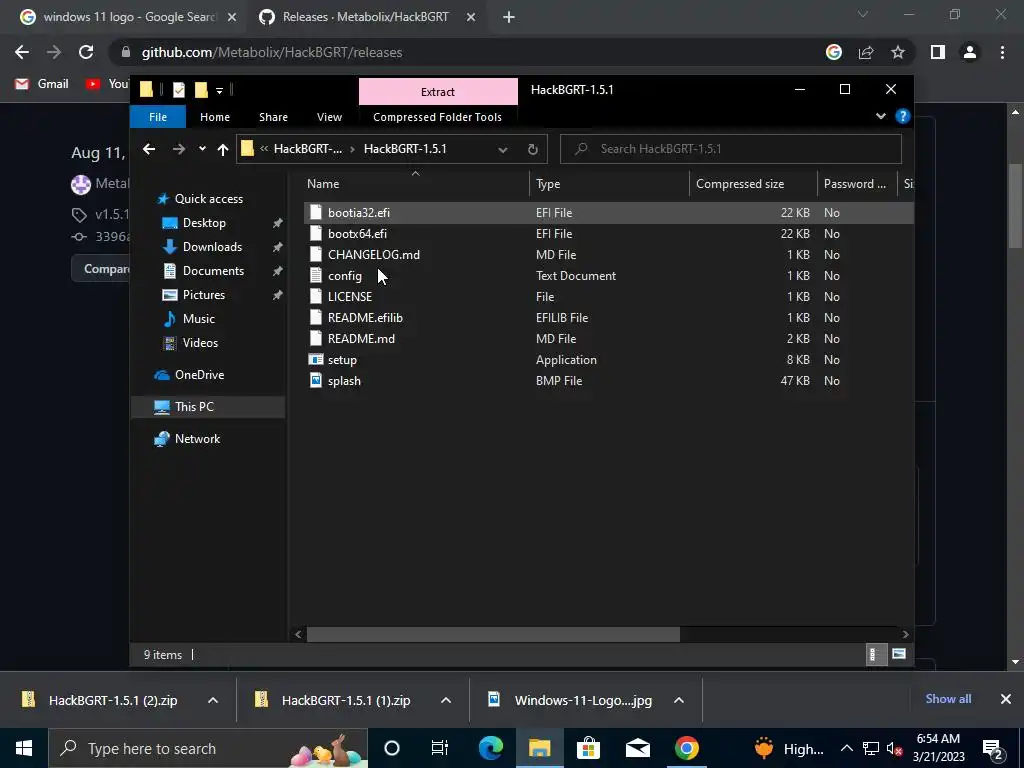Click the Extract contextual tab

click(x=438, y=91)
